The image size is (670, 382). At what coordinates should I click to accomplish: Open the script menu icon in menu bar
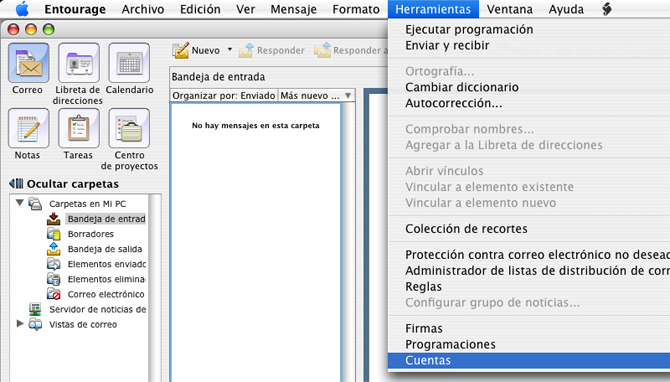pyautogui.click(x=607, y=9)
